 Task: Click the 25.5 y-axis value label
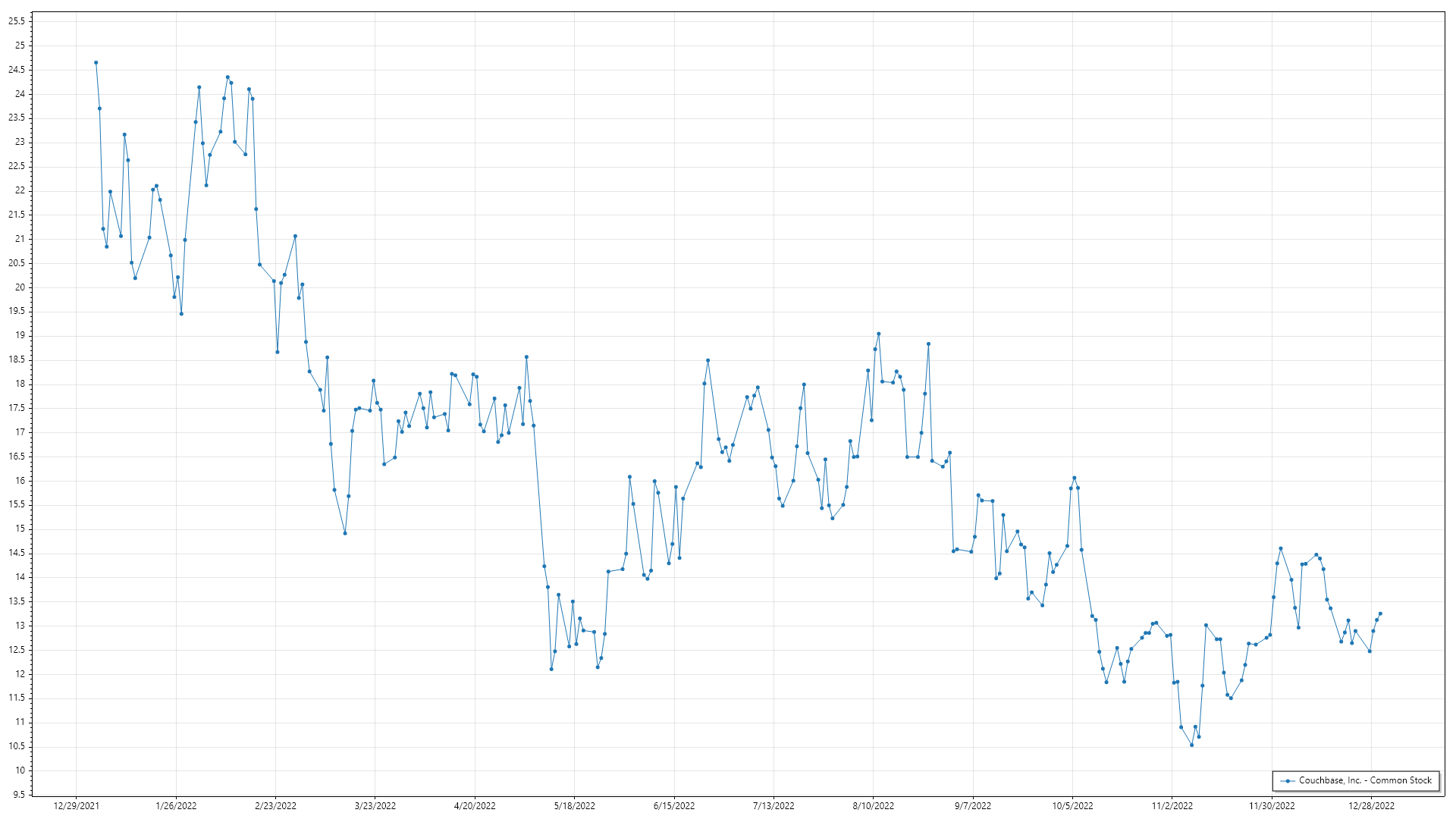coord(17,21)
